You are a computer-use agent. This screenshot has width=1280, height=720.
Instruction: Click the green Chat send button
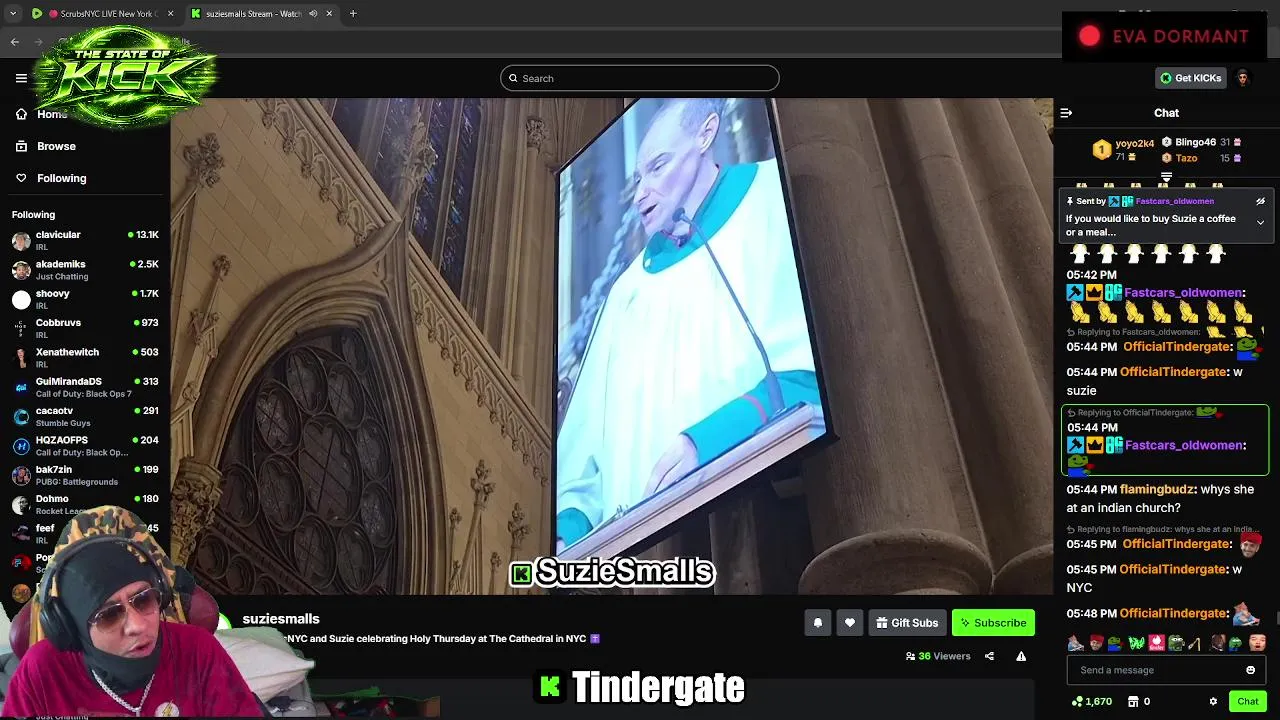click(x=1247, y=701)
